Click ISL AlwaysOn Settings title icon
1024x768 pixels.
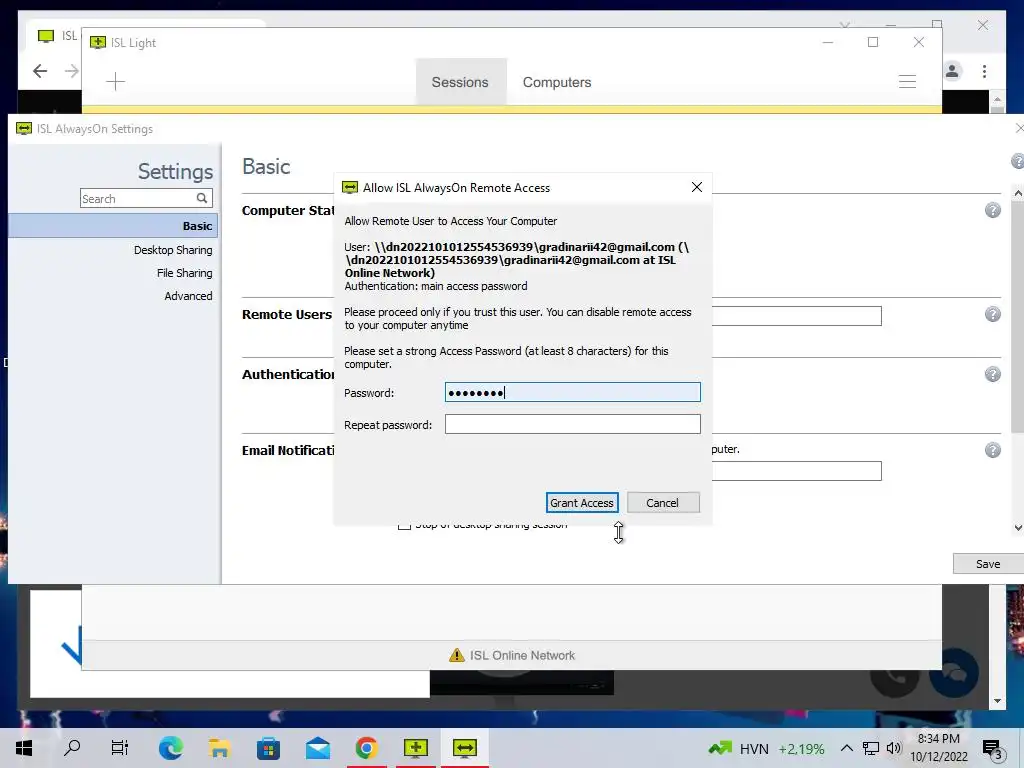pos(24,129)
